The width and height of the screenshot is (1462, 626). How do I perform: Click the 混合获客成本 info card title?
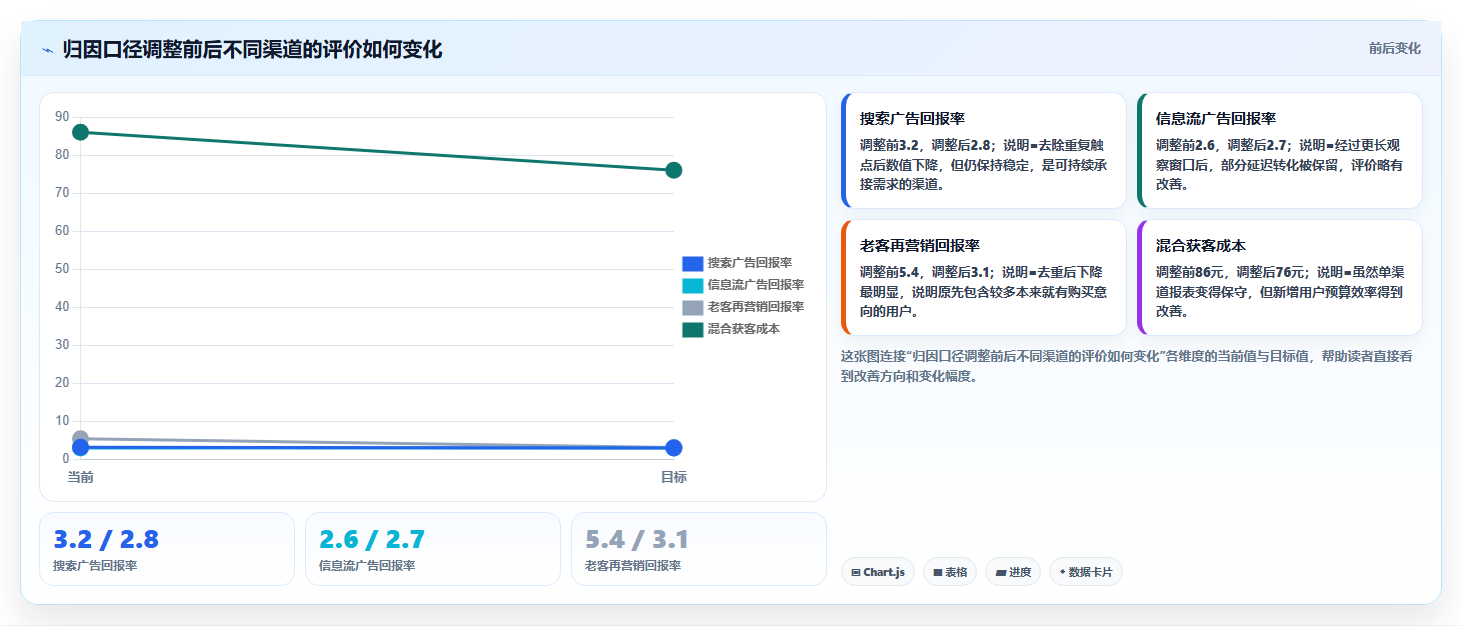click(1201, 245)
